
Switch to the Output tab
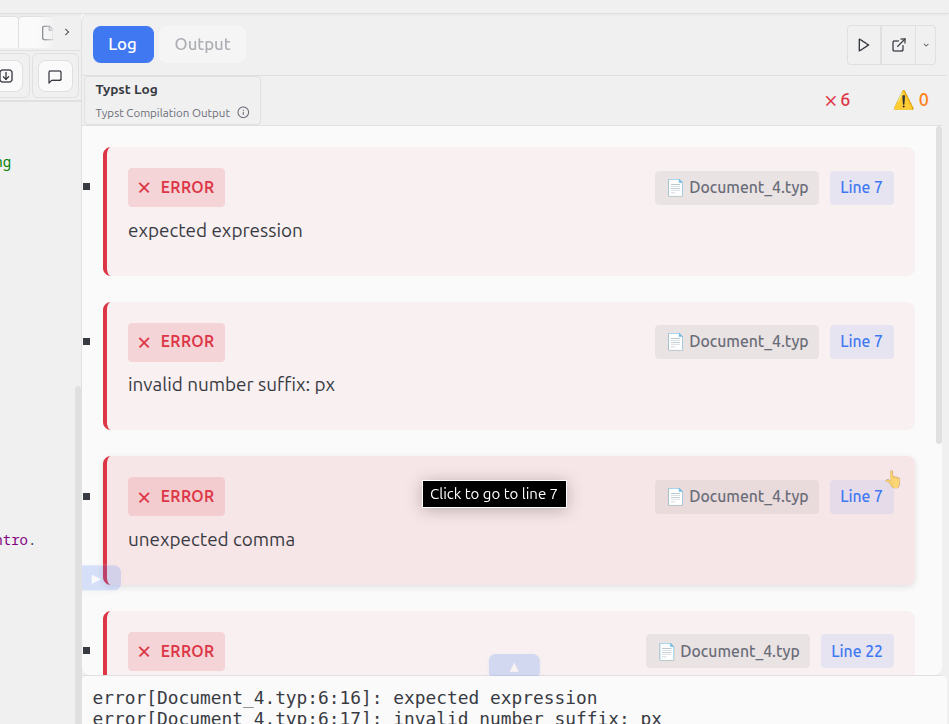(203, 44)
